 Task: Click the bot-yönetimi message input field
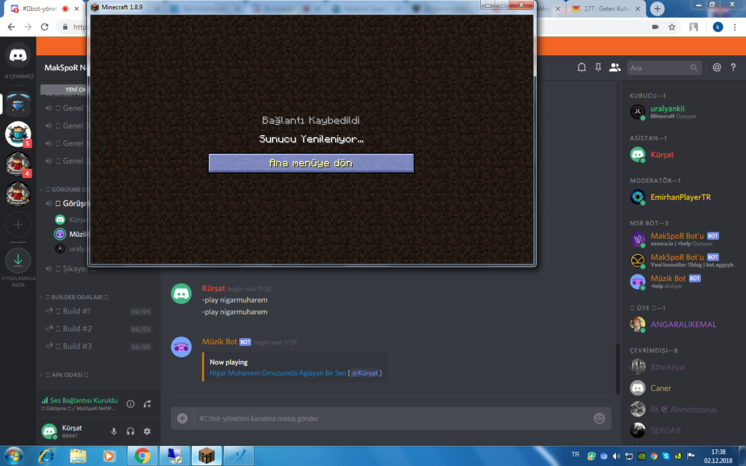pos(393,418)
